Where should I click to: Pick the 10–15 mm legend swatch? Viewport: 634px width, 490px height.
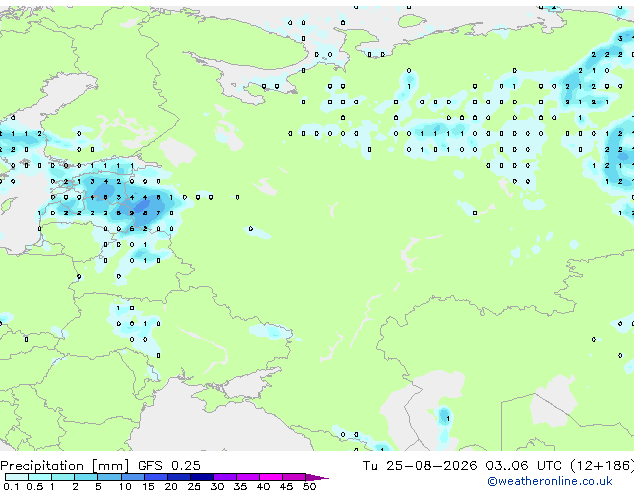[x=132, y=477]
